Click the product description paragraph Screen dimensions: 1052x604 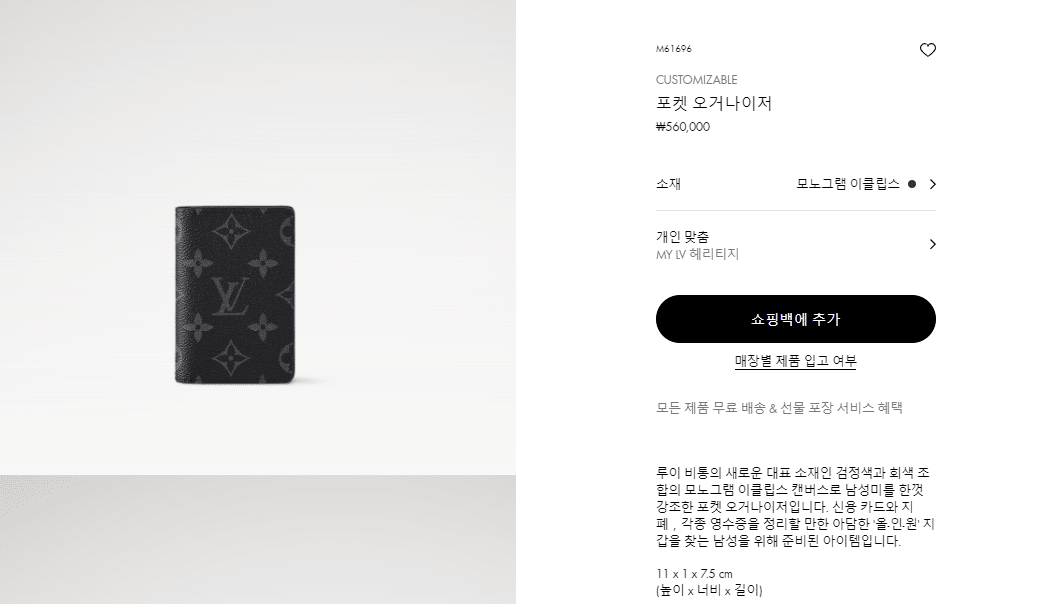(x=796, y=507)
